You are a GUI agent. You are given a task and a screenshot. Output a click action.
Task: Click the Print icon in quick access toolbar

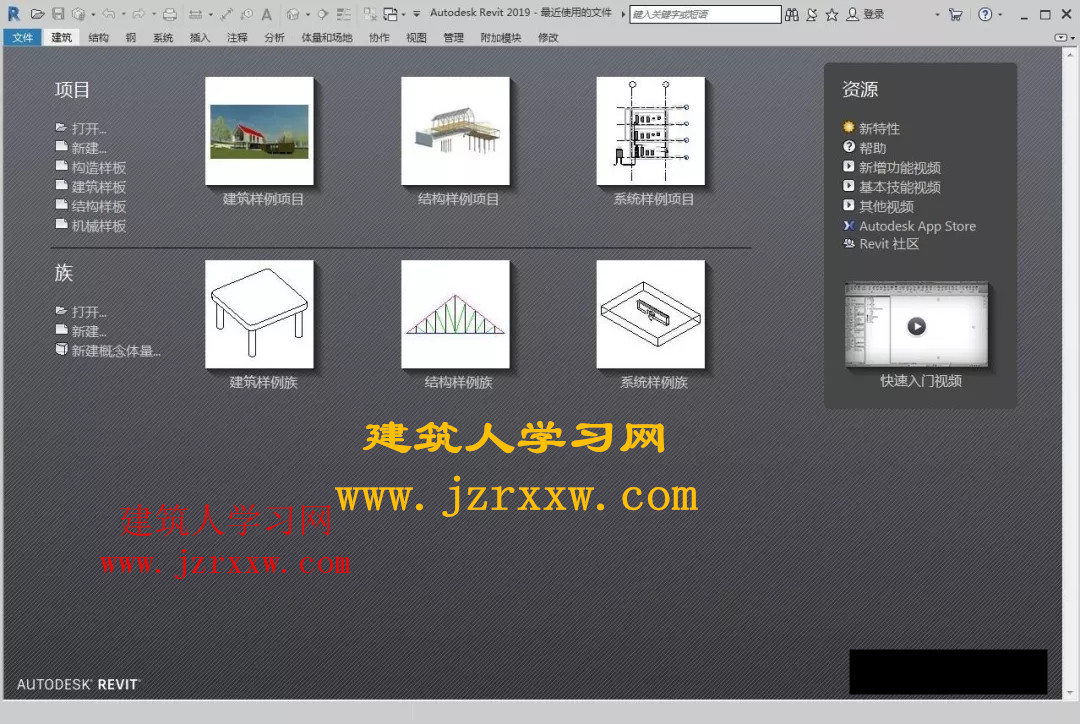(x=169, y=14)
